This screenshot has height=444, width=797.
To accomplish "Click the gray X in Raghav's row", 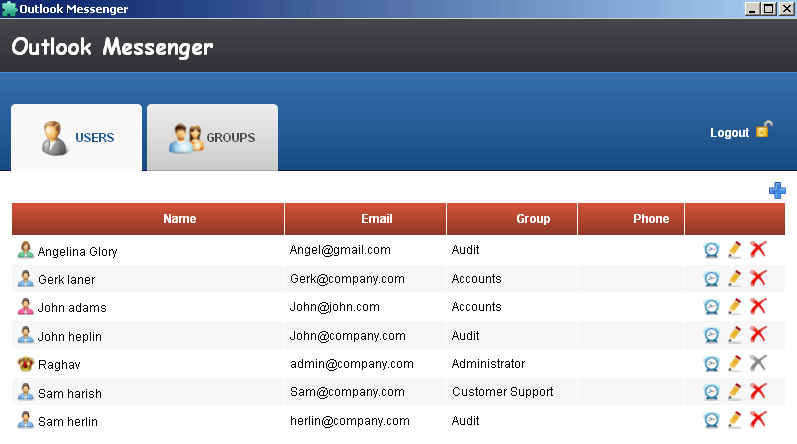I will point(758,363).
